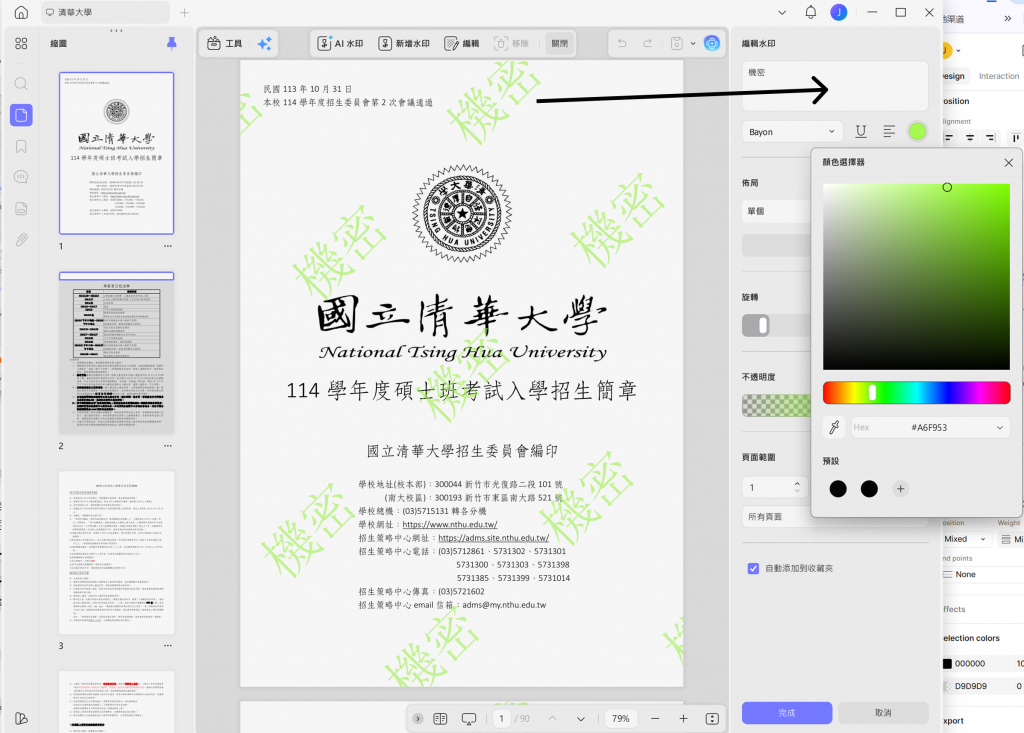Confirm the watermark with 完成
Screen dimensions: 1024x733
tap(787, 713)
